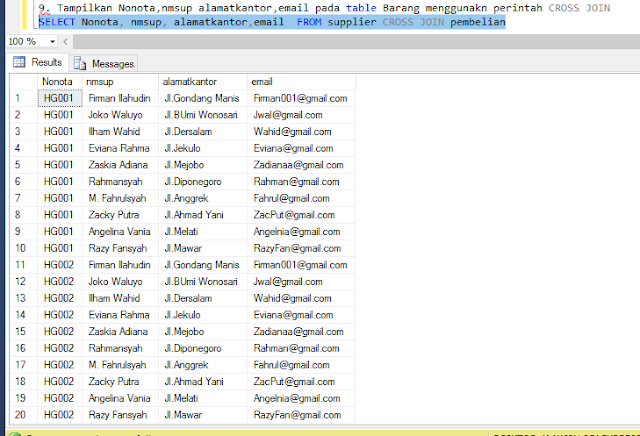Click the Results grid icon

pos(19,62)
